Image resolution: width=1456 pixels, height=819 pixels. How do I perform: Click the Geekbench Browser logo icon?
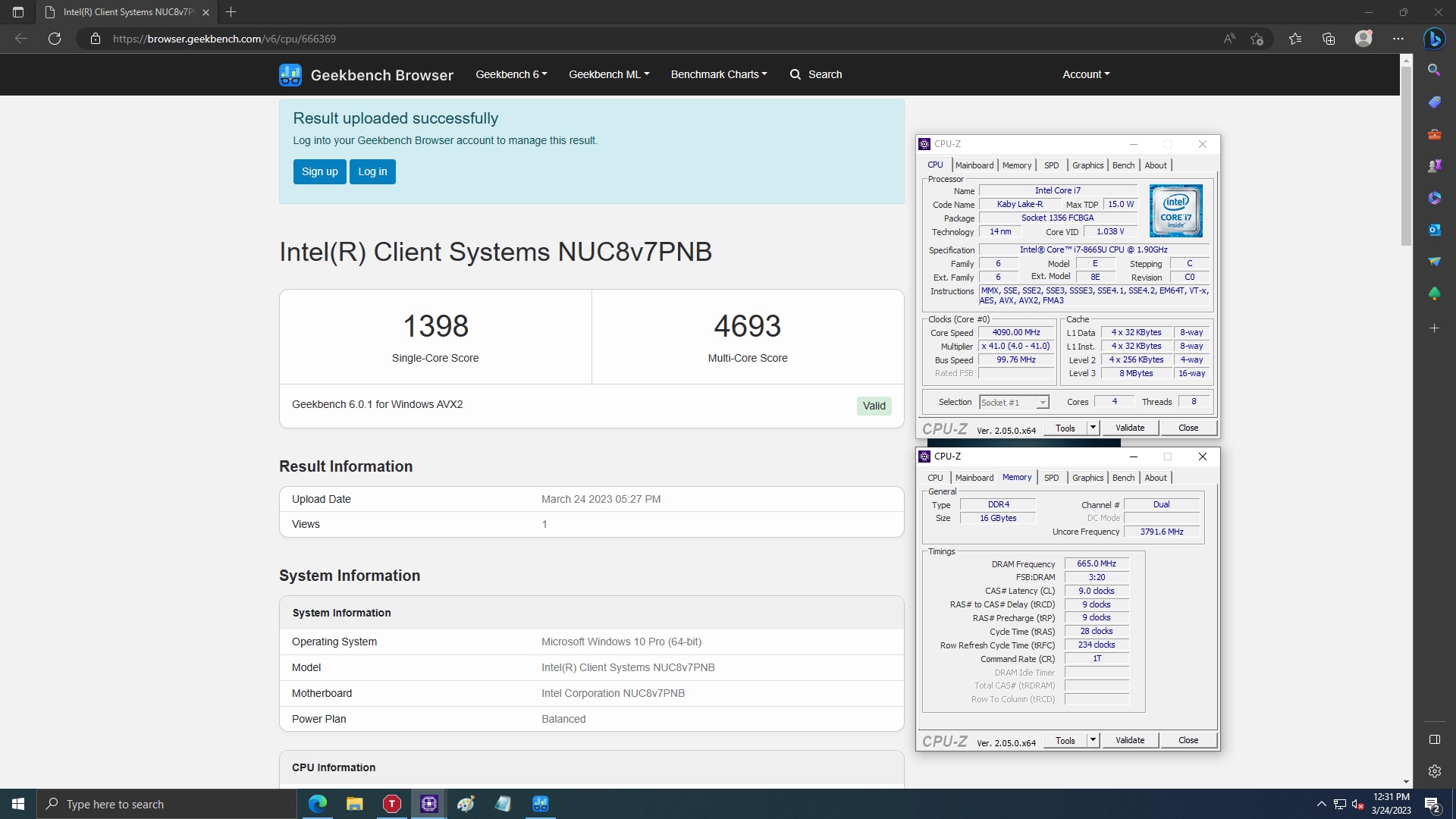click(x=290, y=74)
